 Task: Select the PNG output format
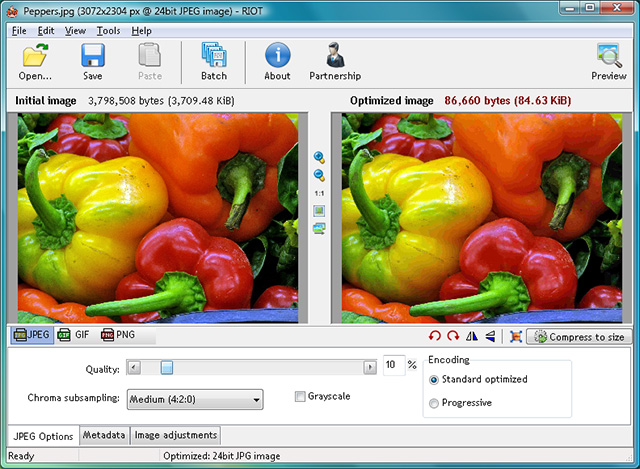click(118, 335)
